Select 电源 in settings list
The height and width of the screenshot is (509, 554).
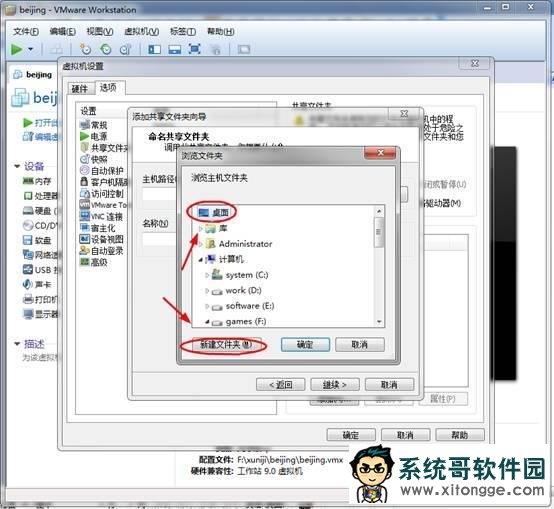pos(94,136)
